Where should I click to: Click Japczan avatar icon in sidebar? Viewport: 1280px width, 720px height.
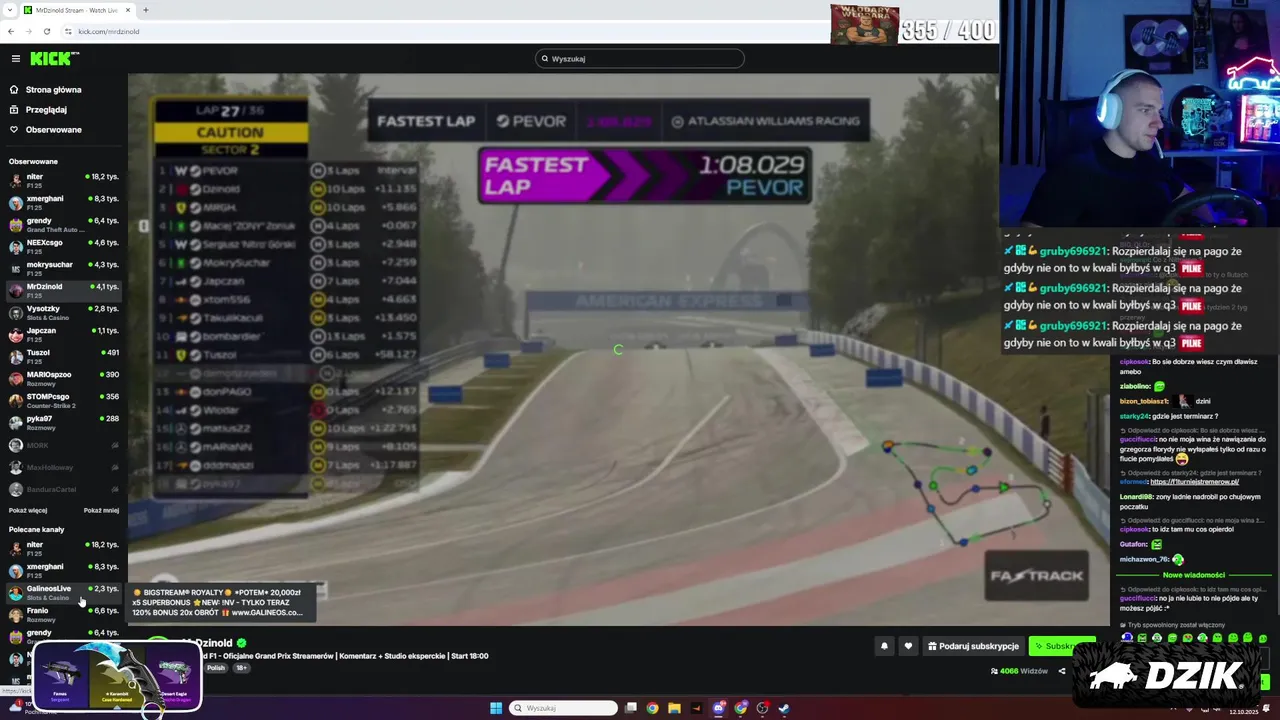pyautogui.click(x=16, y=335)
